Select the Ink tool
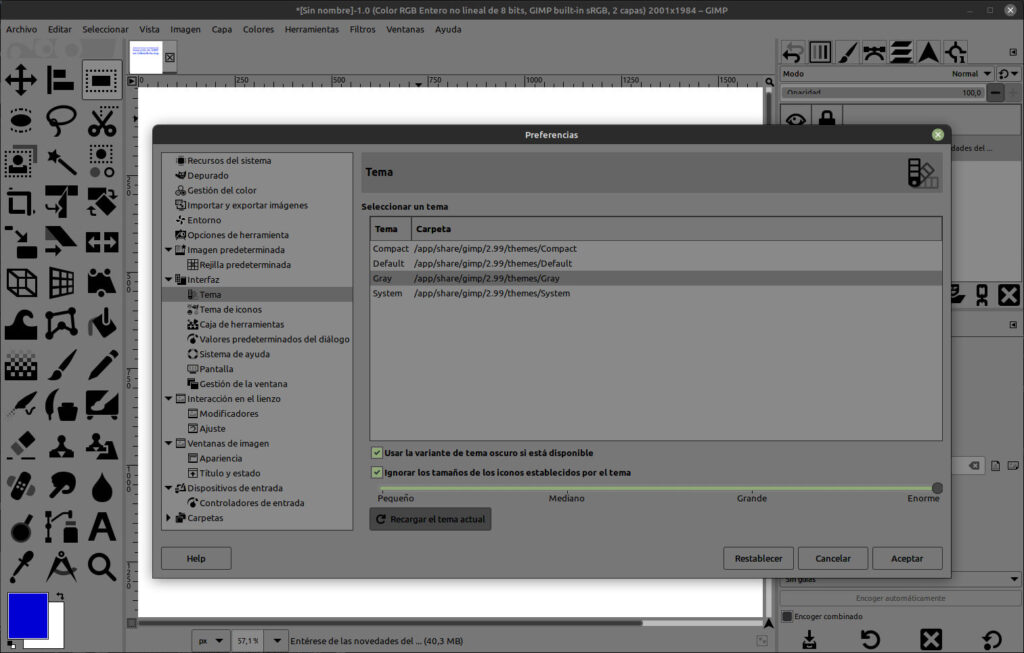Viewport: 1024px width, 653px height. pos(61,404)
